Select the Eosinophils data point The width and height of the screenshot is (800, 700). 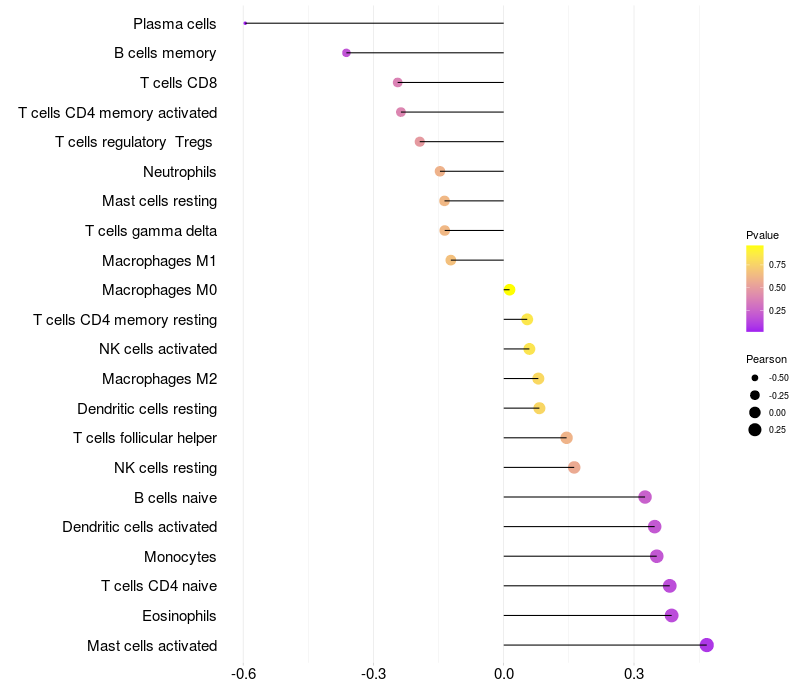(x=671, y=615)
